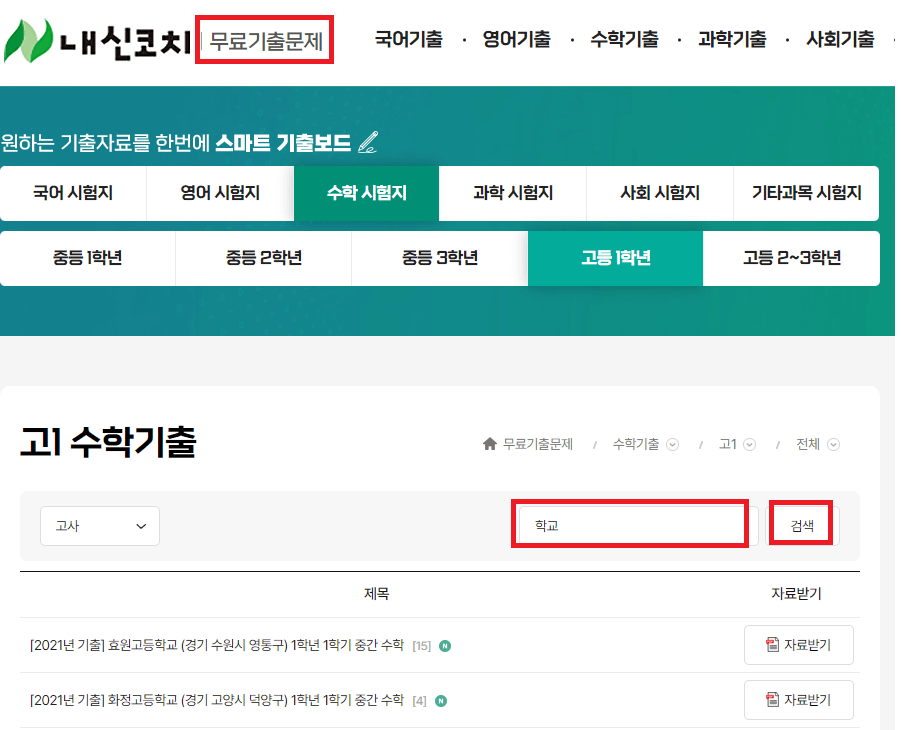The image size is (901, 730).
Task: Expand the 전체 breadcrumb dropdown
Action: click(830, 444)
